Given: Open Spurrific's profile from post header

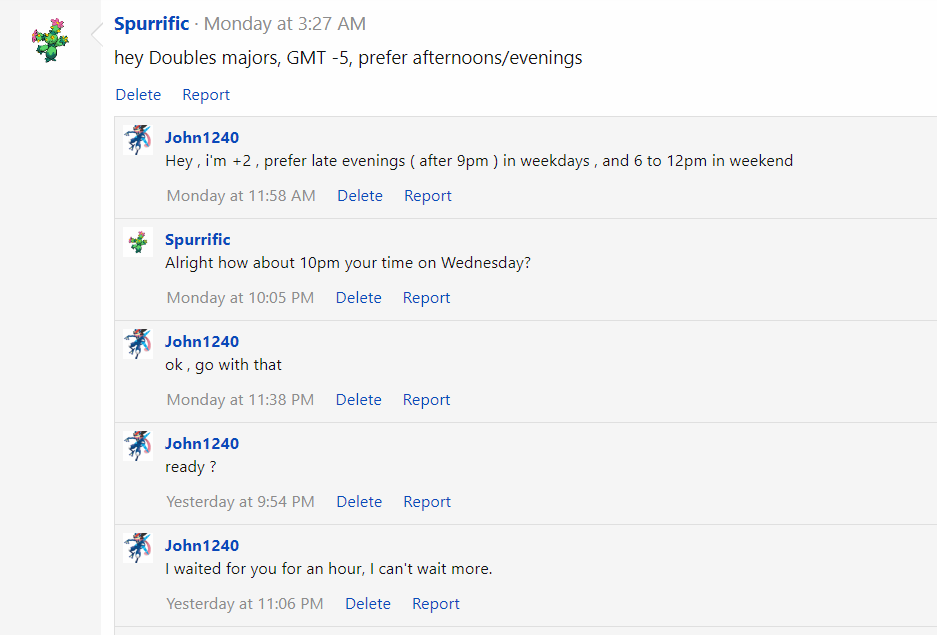Looking at the screenshot, I should (x=151, y=23).
